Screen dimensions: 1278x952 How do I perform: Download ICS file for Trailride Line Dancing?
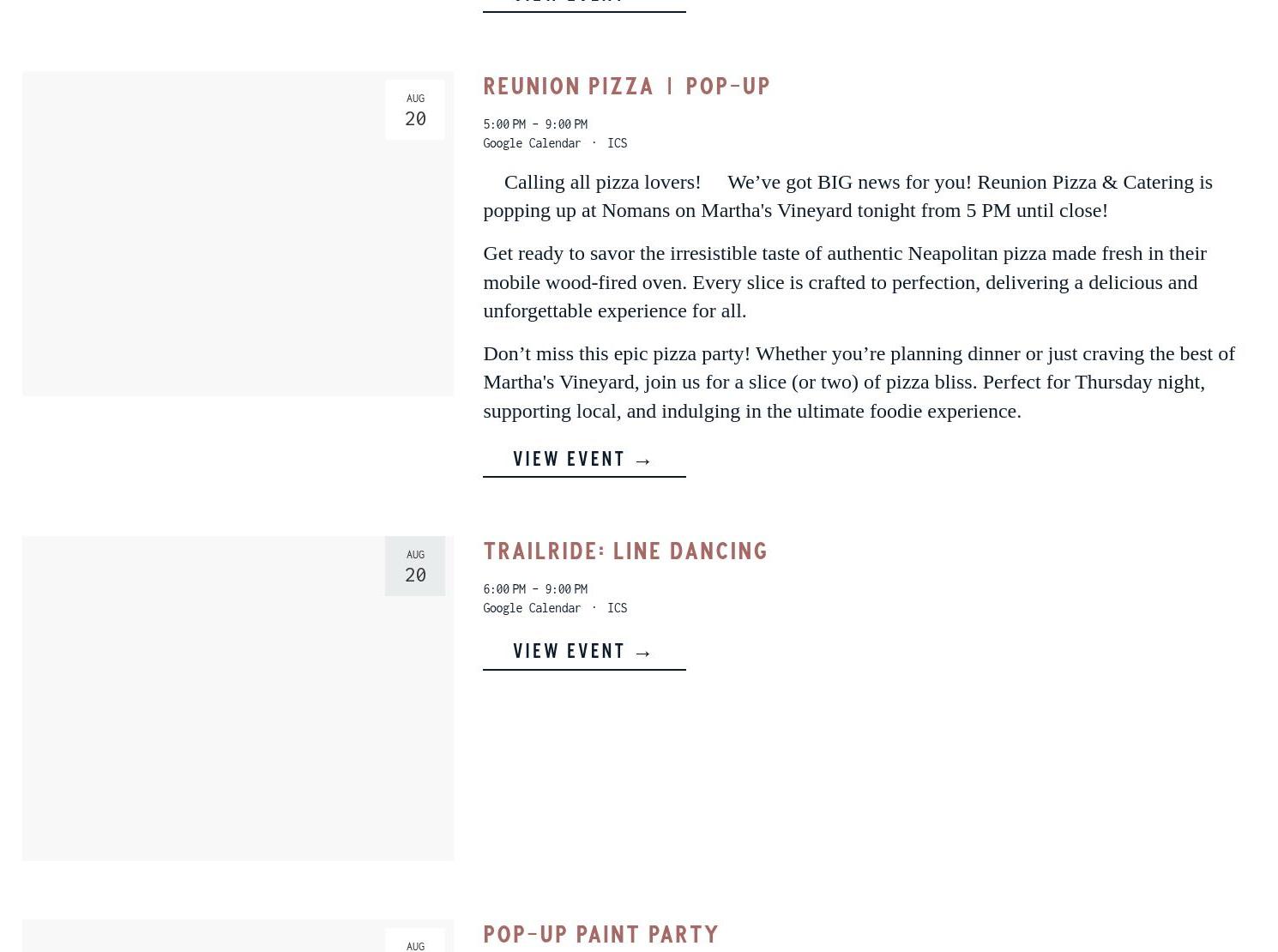click(x=617, y=608)
